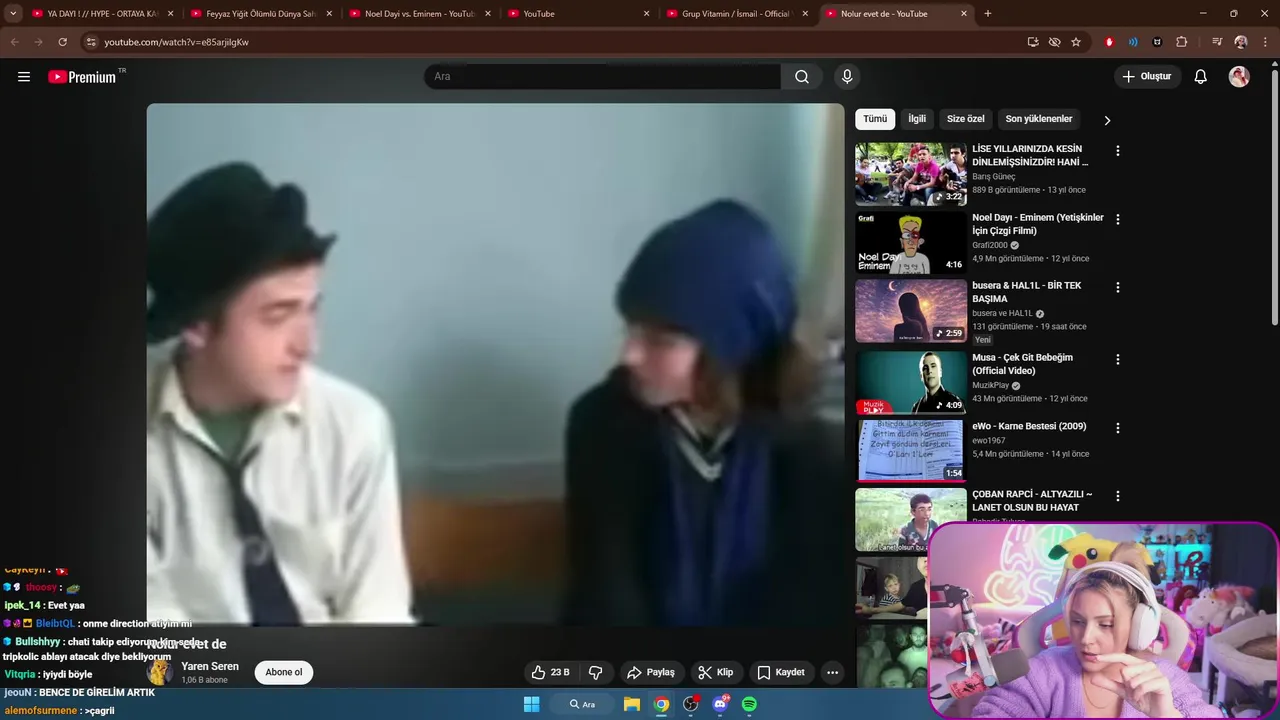Select the Tümü filter chip
The height and width of the screenshot is (720, 1280).
point(875,119)
